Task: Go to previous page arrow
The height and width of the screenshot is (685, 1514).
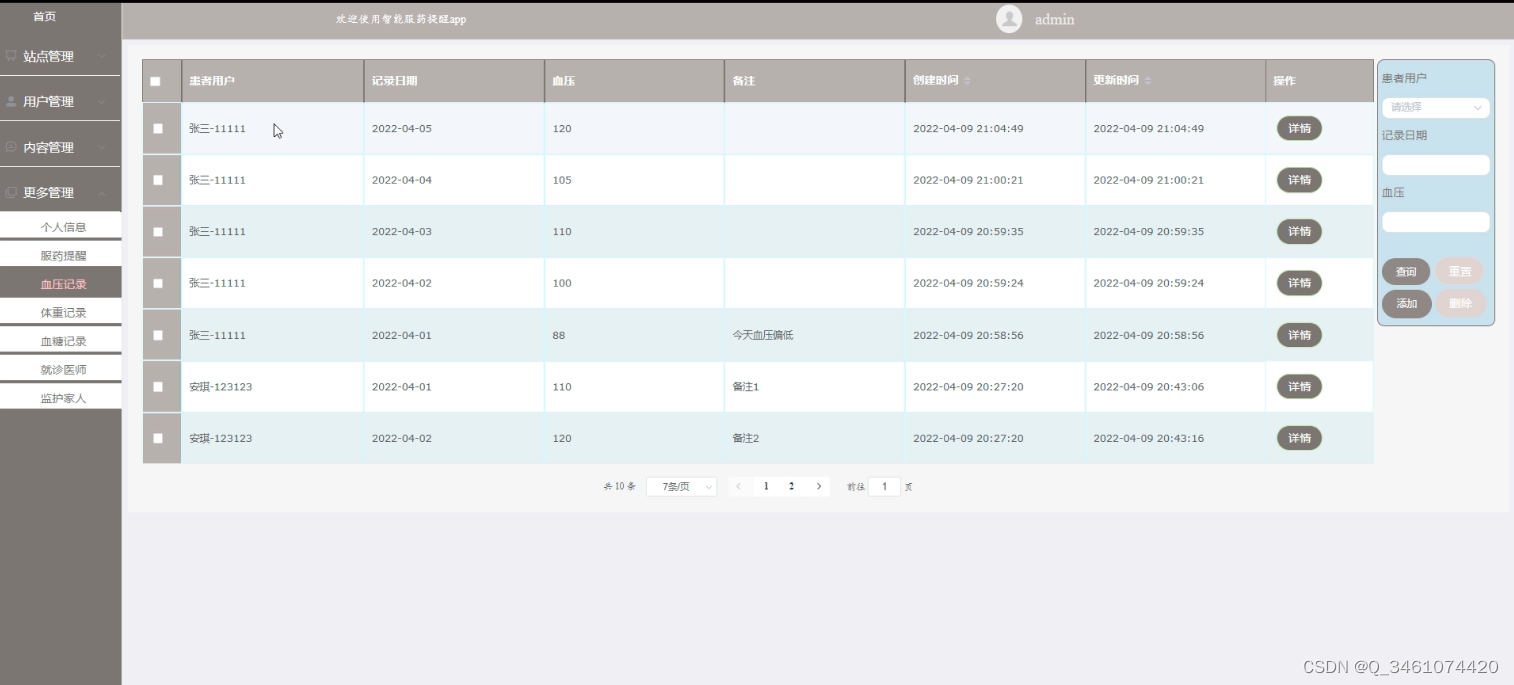Action: point(738,486)
